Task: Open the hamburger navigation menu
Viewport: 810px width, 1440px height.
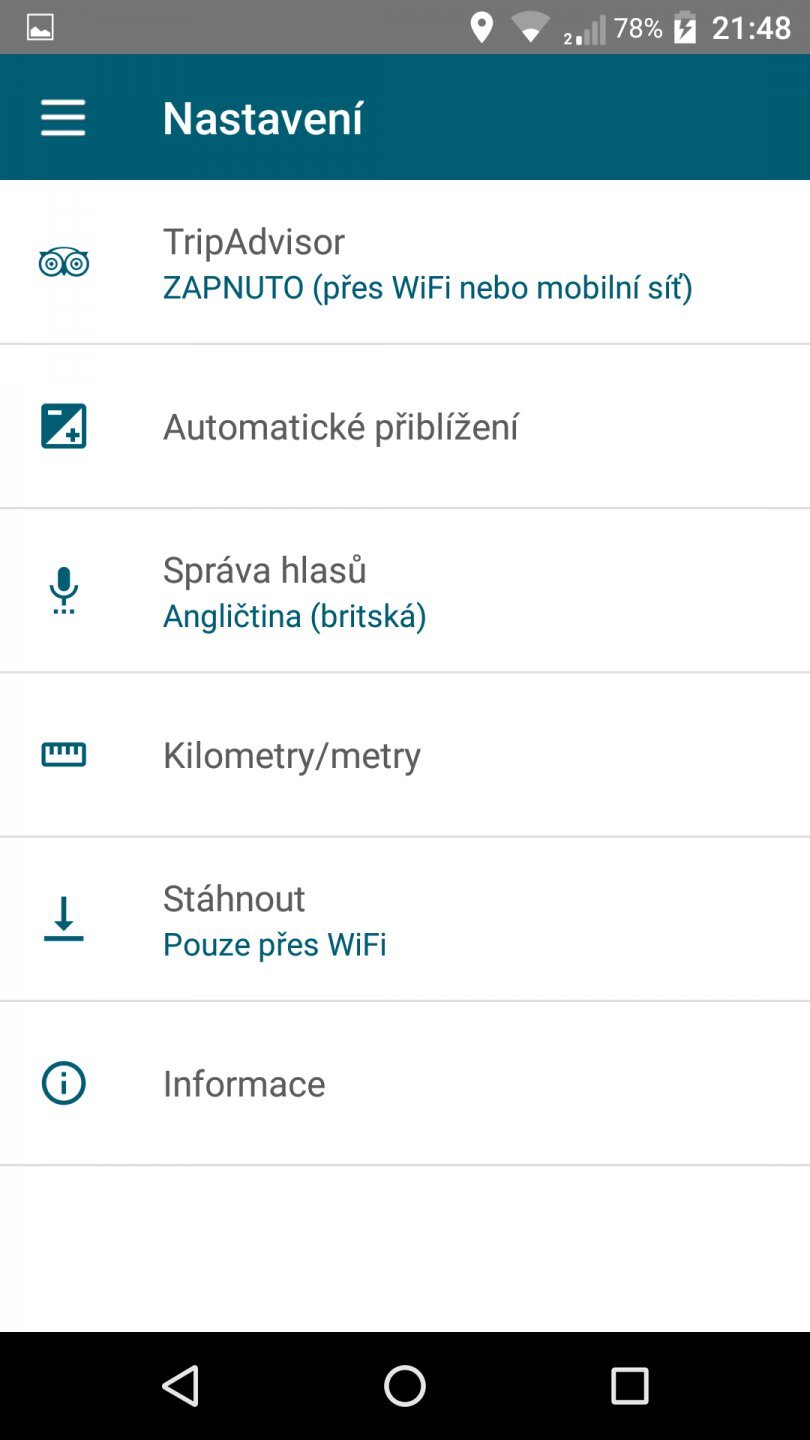Action: point(63,117)
